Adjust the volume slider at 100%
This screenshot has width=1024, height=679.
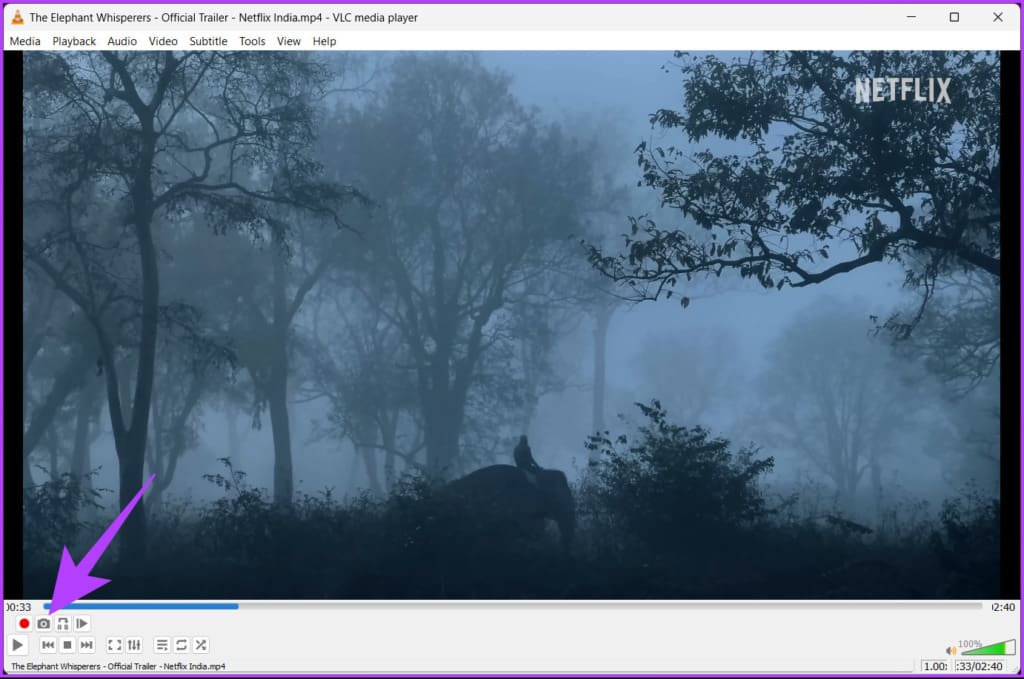click(x=988, y=648)
